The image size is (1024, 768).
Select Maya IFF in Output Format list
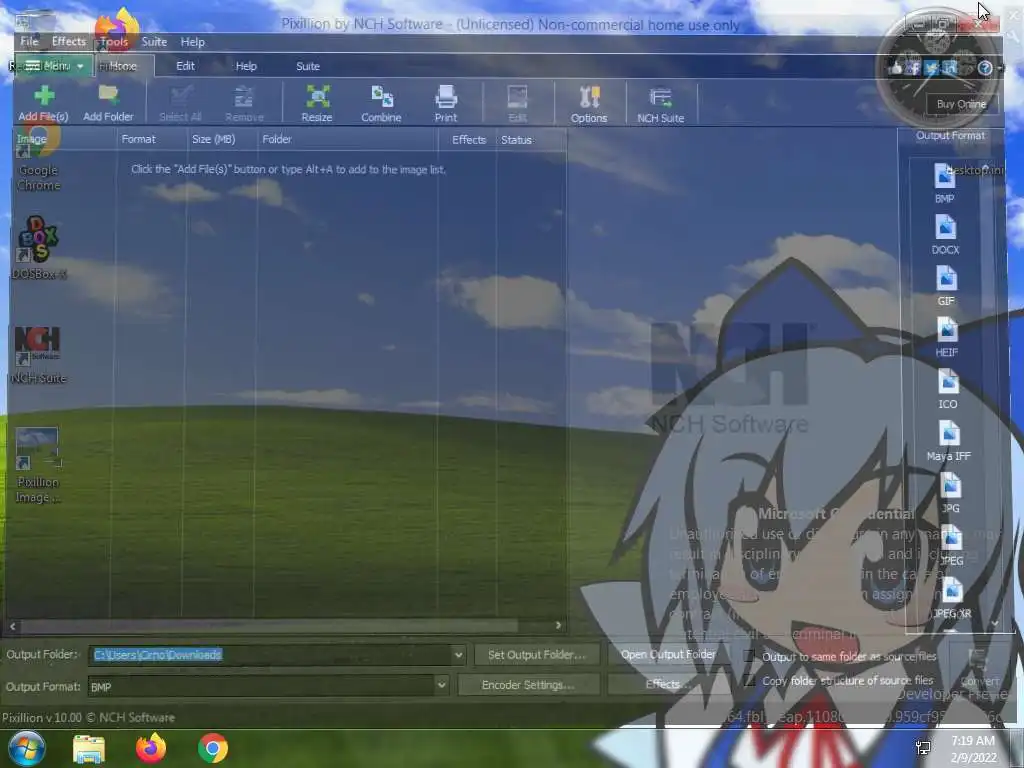coord(948,441)
